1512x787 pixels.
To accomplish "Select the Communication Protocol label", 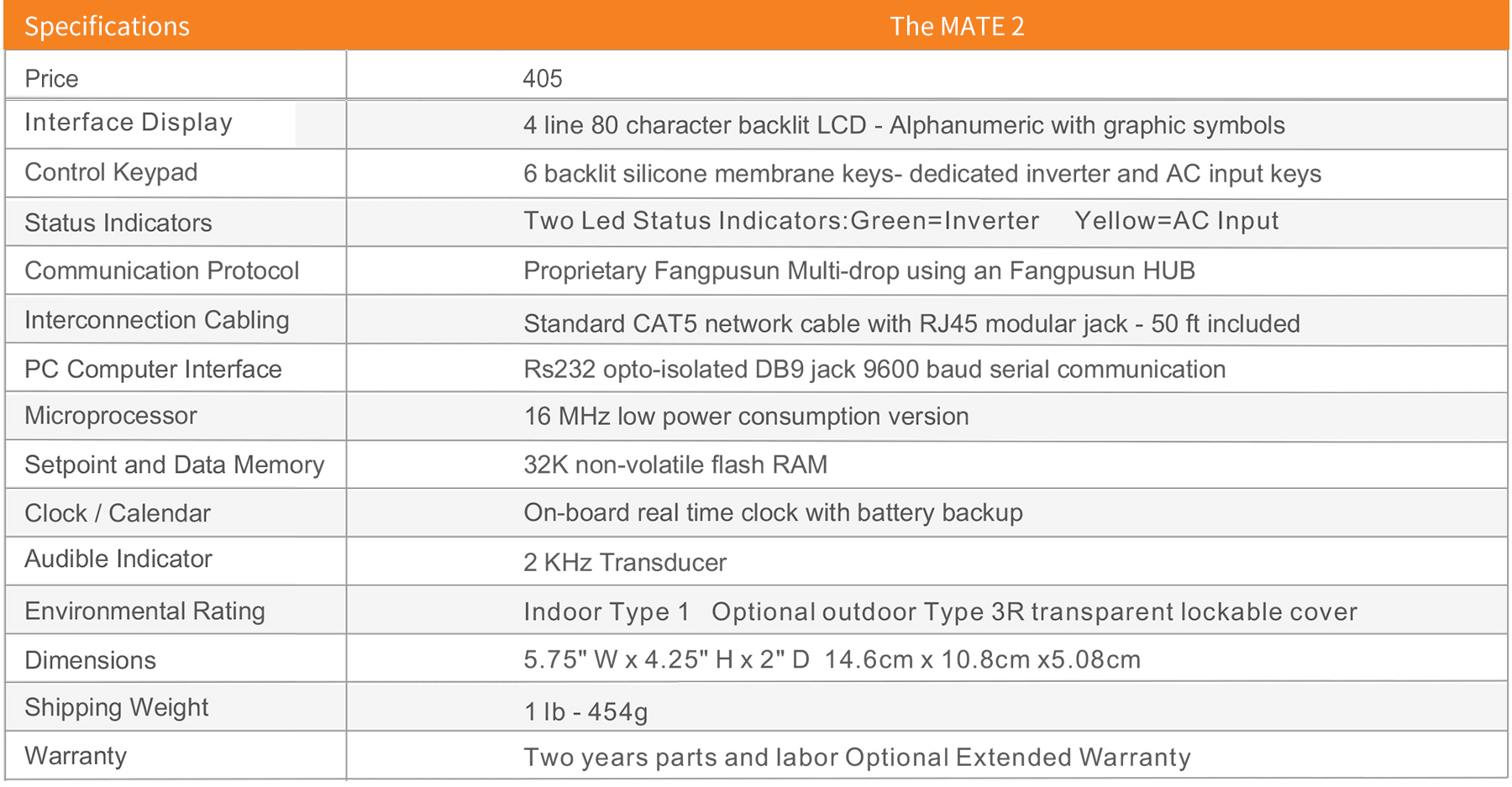I will click(x=161, y=270).
